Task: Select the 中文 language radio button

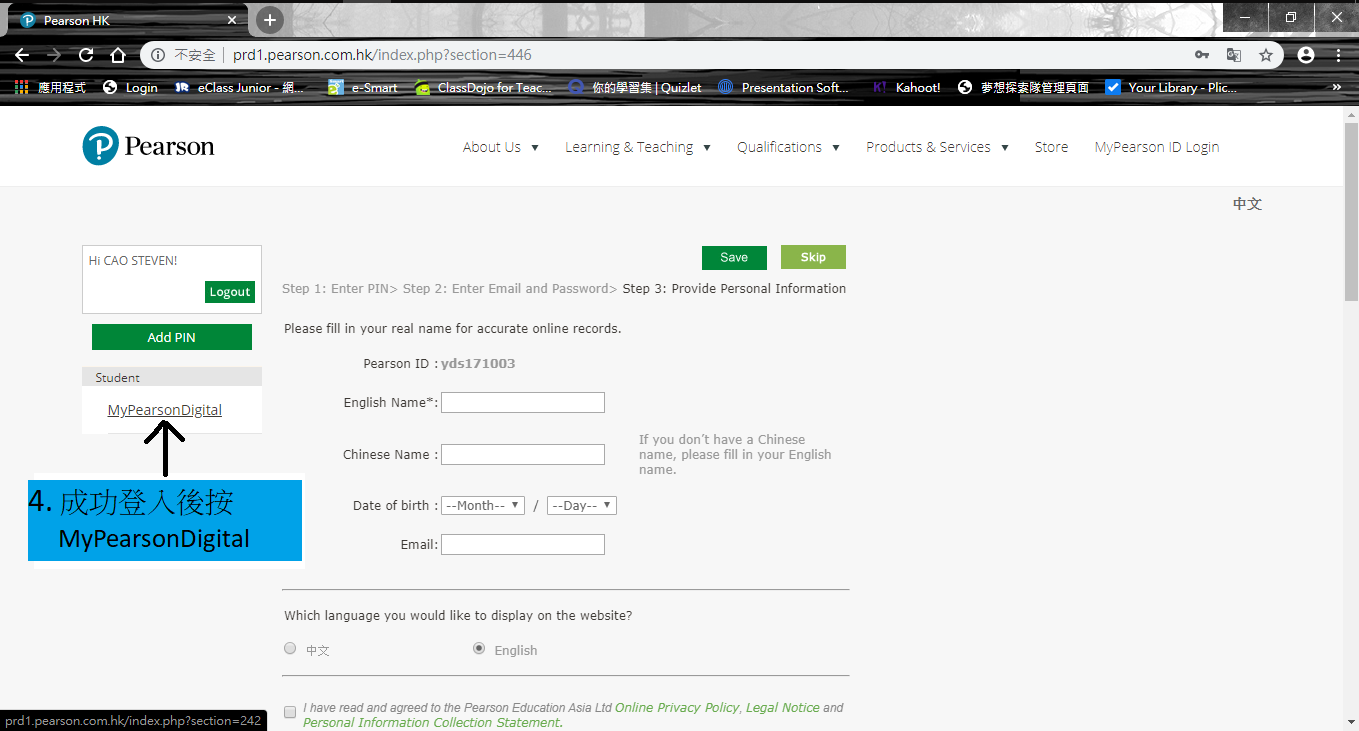Action: point(290,648)
